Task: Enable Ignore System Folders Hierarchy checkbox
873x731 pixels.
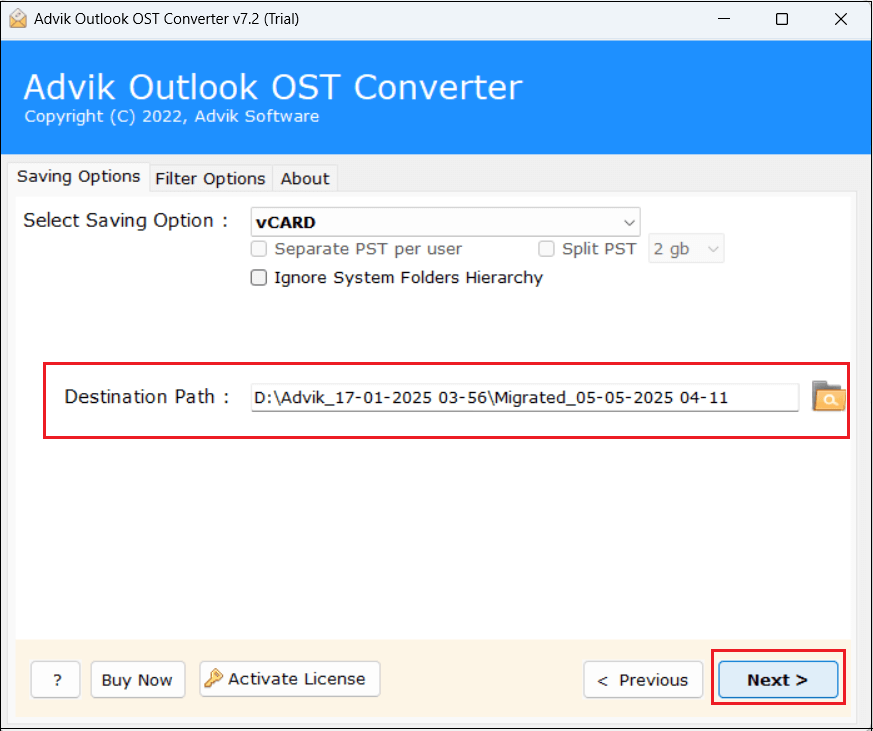Action: pyautogui.click(x=258, y=277)
